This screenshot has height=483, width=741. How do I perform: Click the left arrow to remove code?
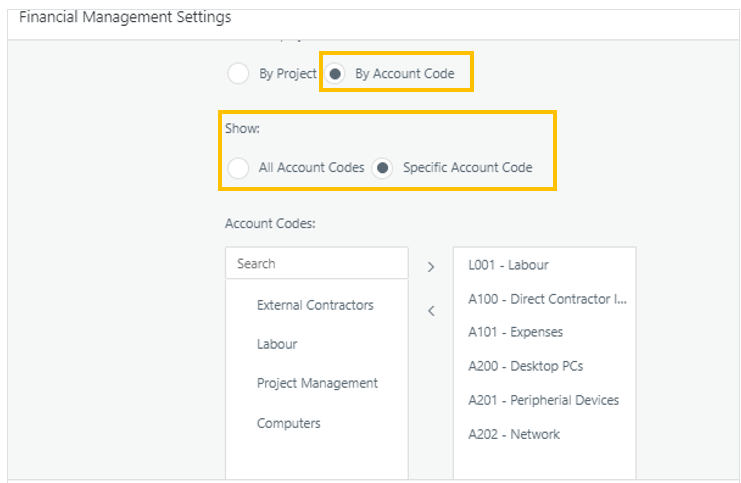(431, 311)
